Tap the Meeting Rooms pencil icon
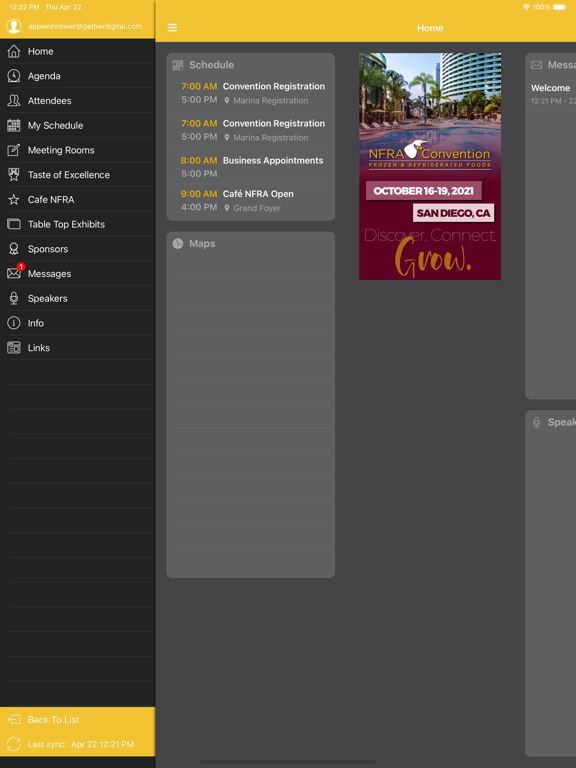576x768 pixels. (14, 150)
